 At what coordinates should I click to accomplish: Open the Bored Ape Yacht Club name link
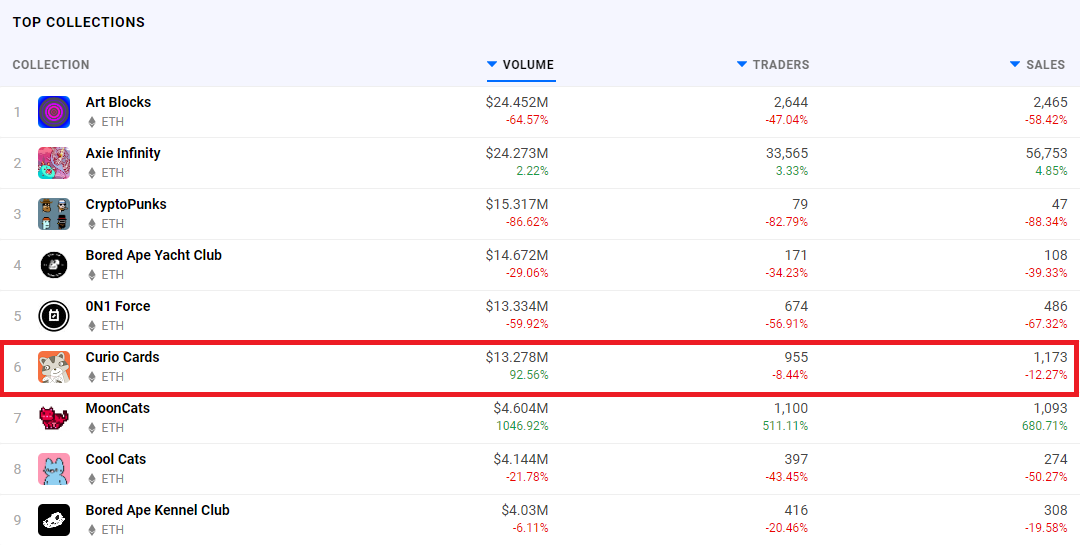pos(154,255)
